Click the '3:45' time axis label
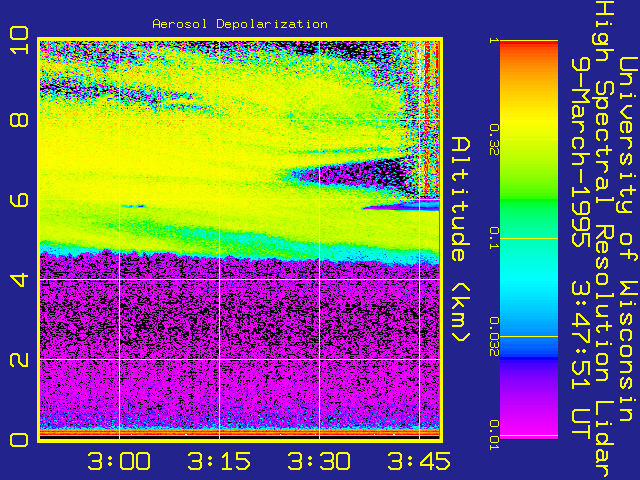 pos(419,461)
